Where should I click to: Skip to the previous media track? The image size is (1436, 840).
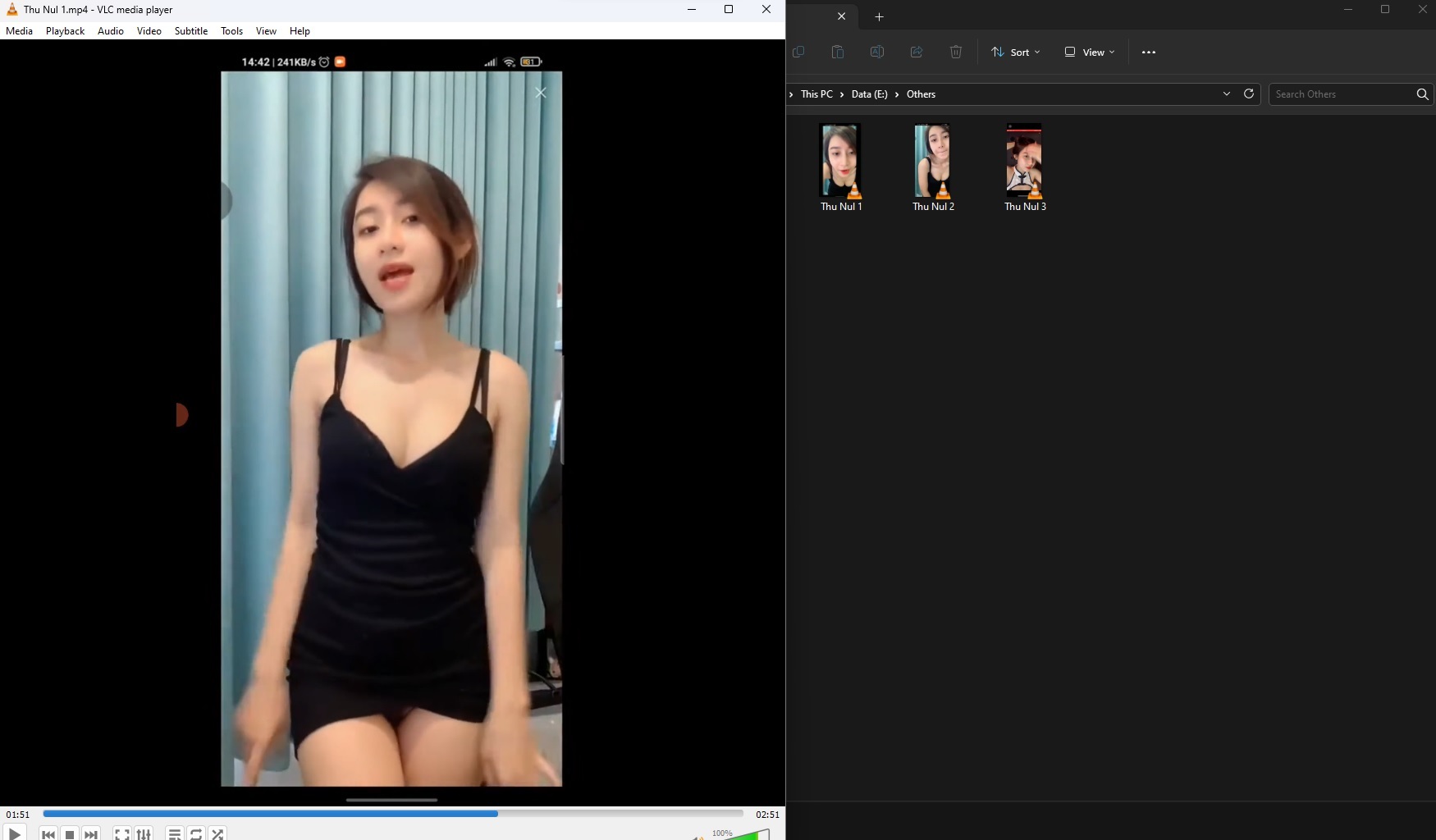click(x=48, y=834)
